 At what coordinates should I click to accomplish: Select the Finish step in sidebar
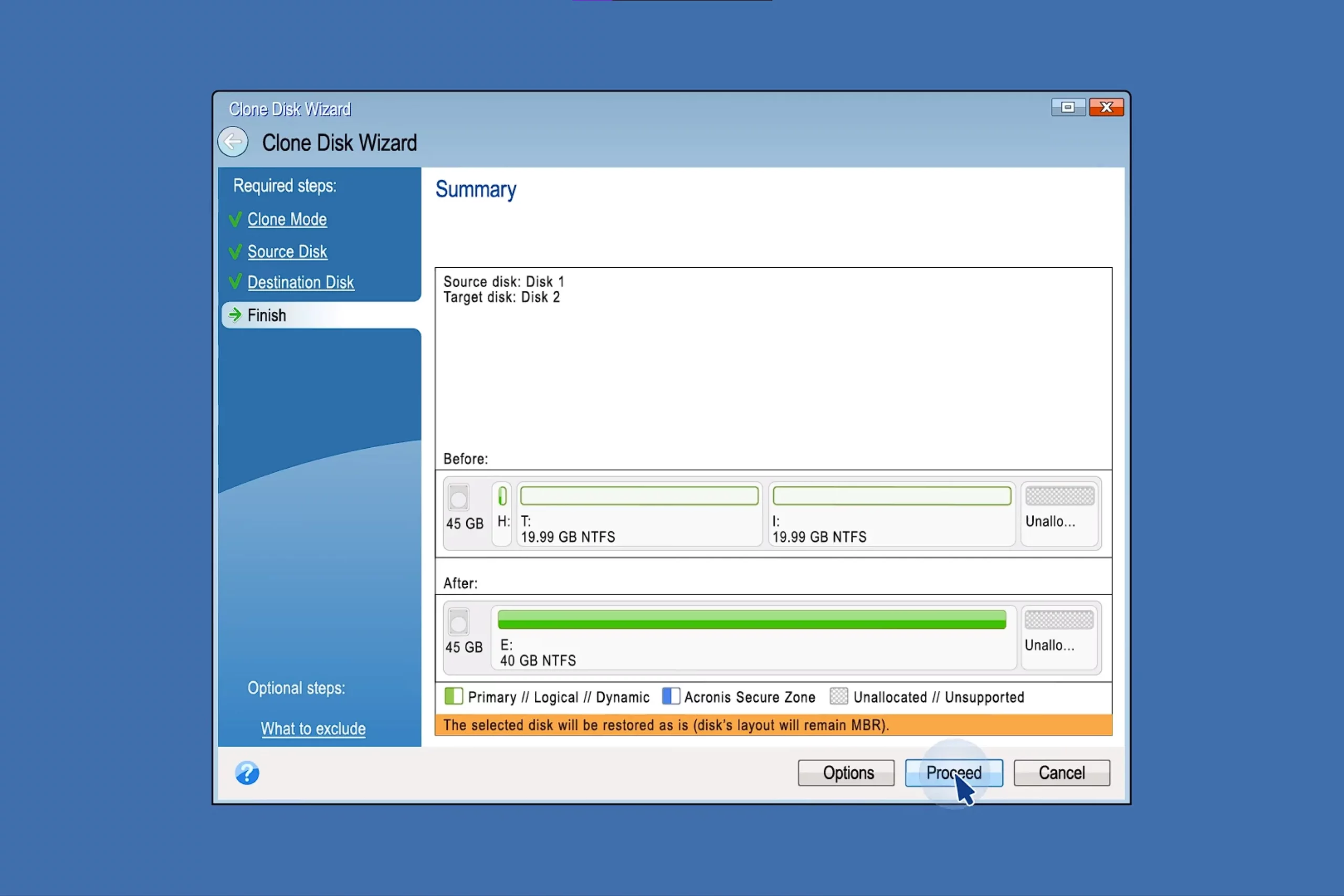pyautogui.click(x=266, y=315)
